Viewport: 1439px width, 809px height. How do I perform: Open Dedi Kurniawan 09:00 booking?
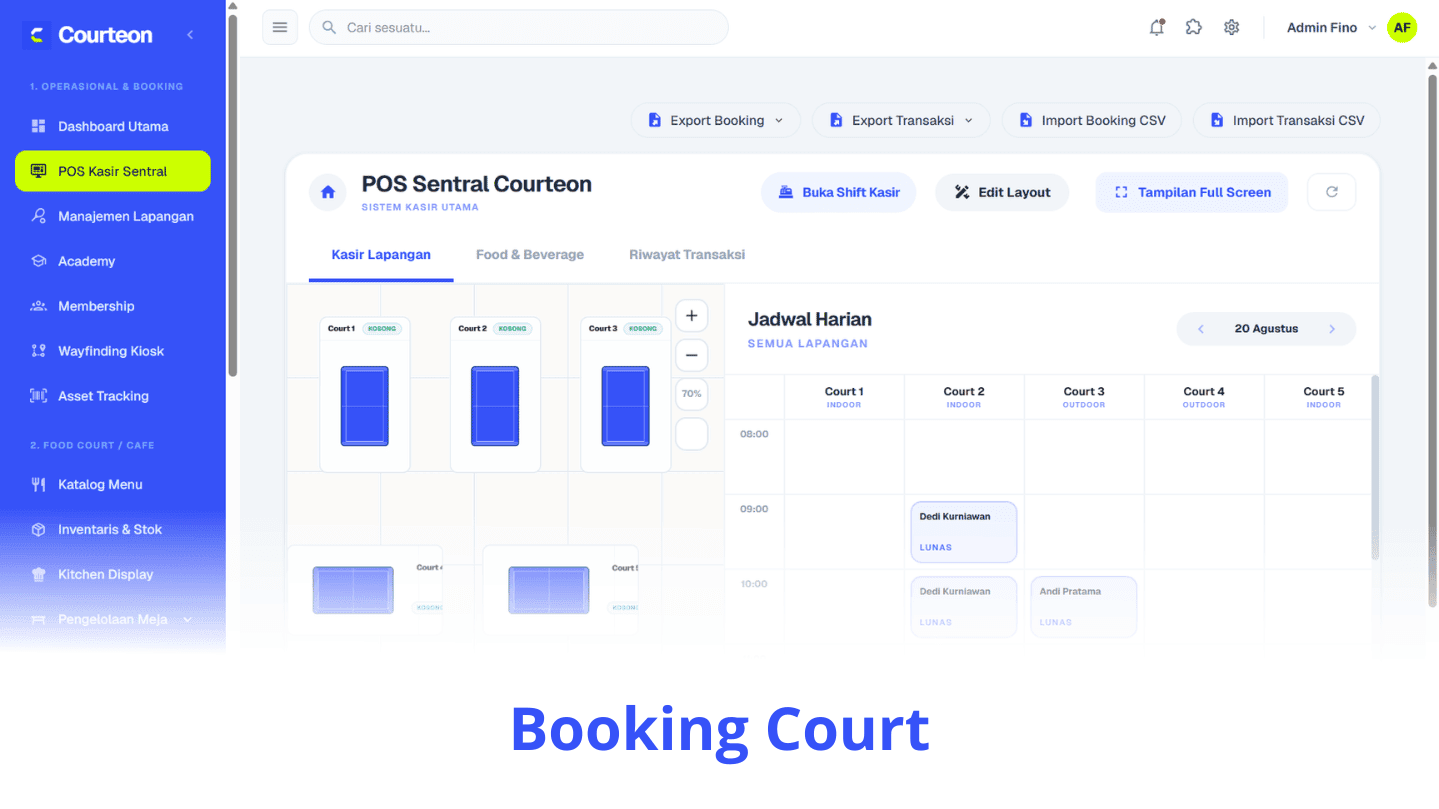pos(964,532)
